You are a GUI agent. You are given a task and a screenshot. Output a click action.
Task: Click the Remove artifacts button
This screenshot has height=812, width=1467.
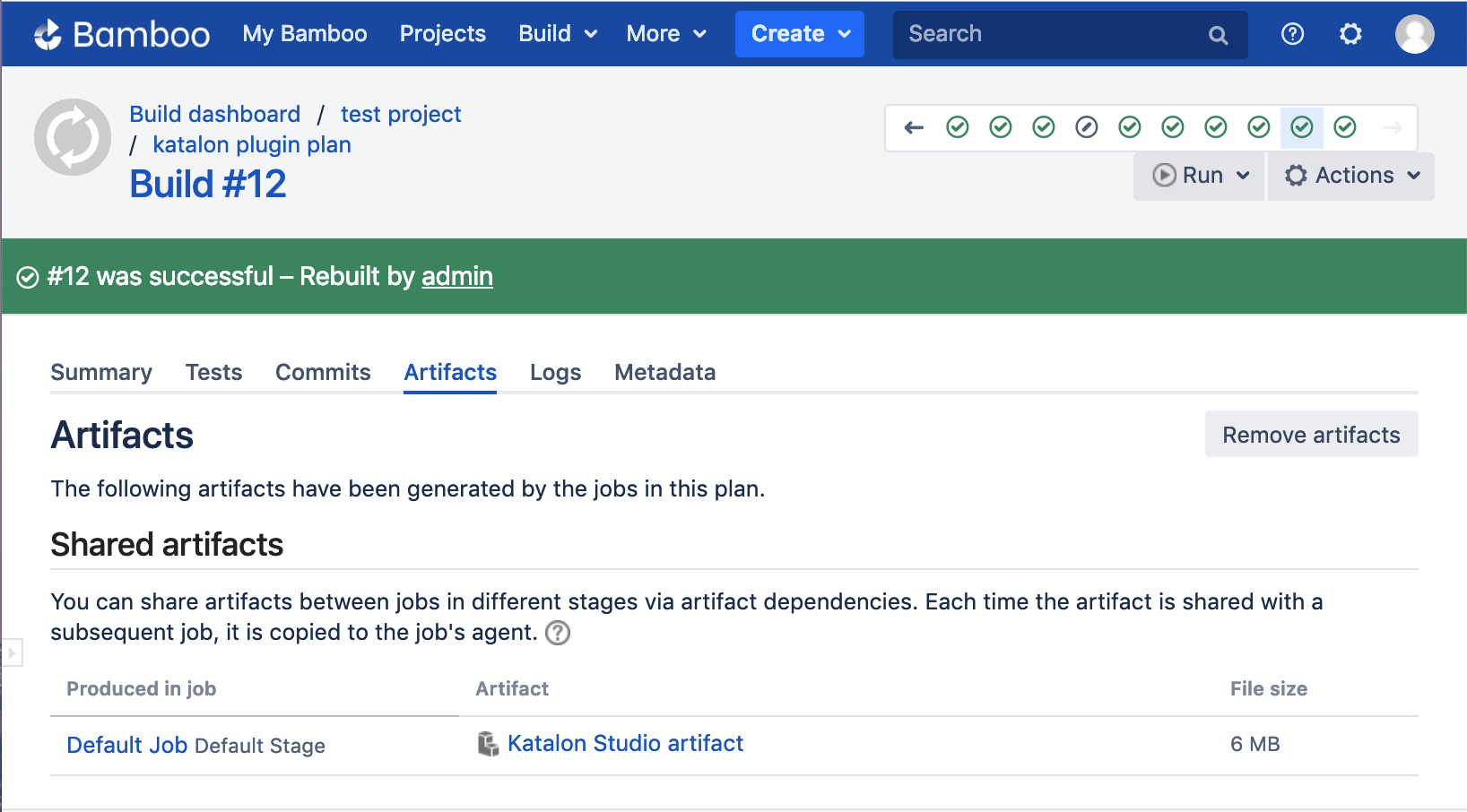pyautogui.click(x=1311, y=435)
